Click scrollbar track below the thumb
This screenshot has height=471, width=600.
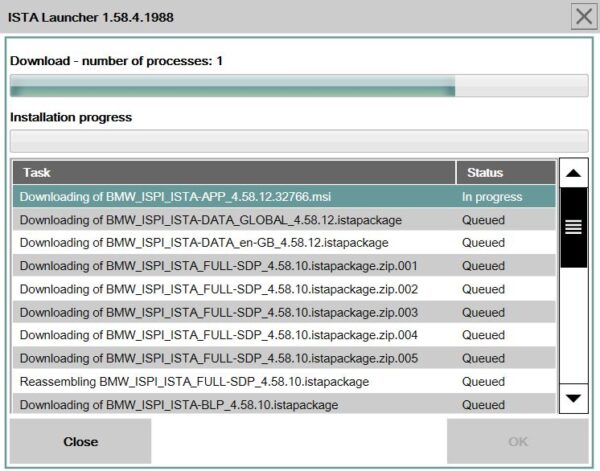[x=573, y=326]
